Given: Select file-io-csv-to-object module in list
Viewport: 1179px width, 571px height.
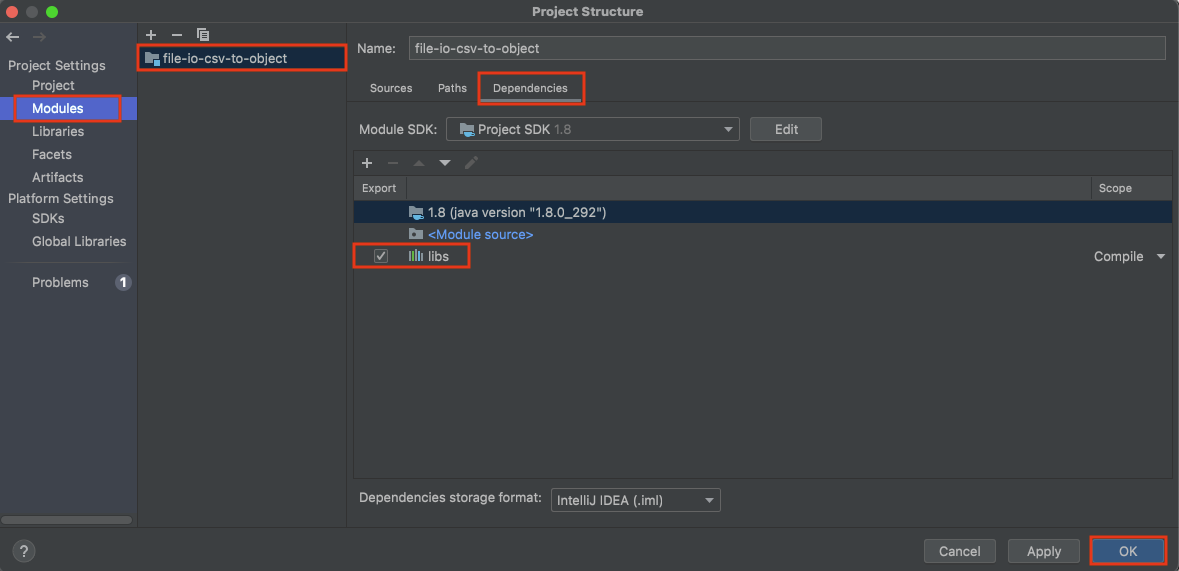Looking at the screenshot, I should (x=241, y=58).
